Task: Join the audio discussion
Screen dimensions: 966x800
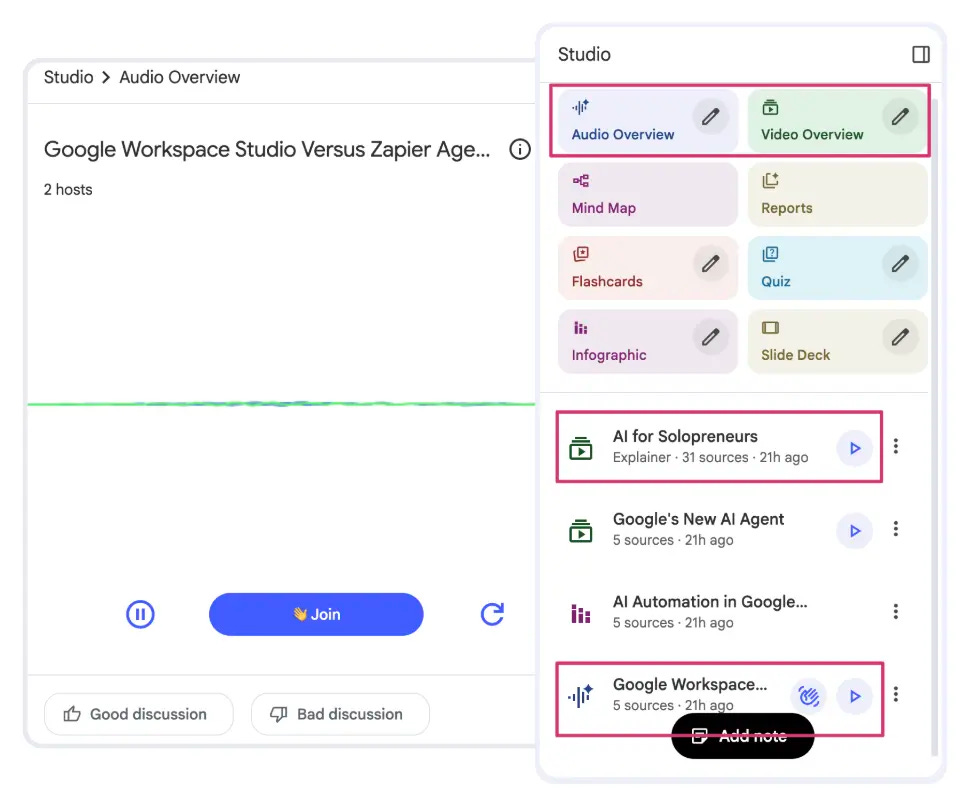Action: pyautogui.click(x=316, y=614)
